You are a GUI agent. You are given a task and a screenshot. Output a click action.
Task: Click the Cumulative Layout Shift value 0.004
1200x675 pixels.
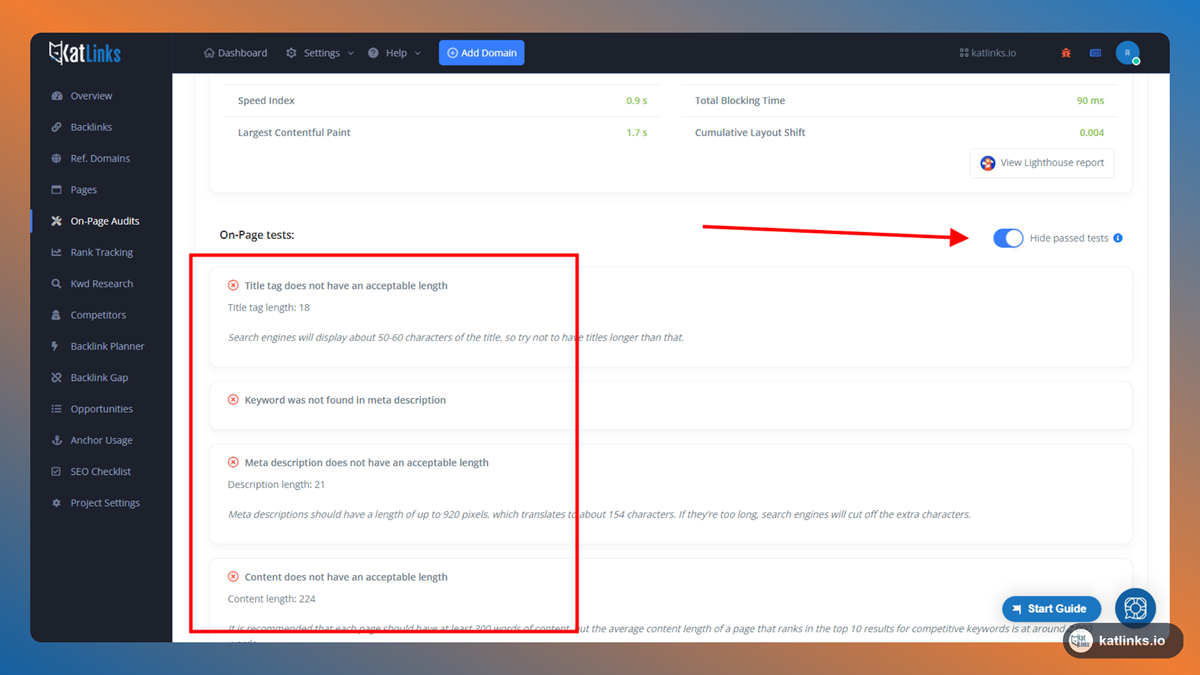coord(1092,133)
